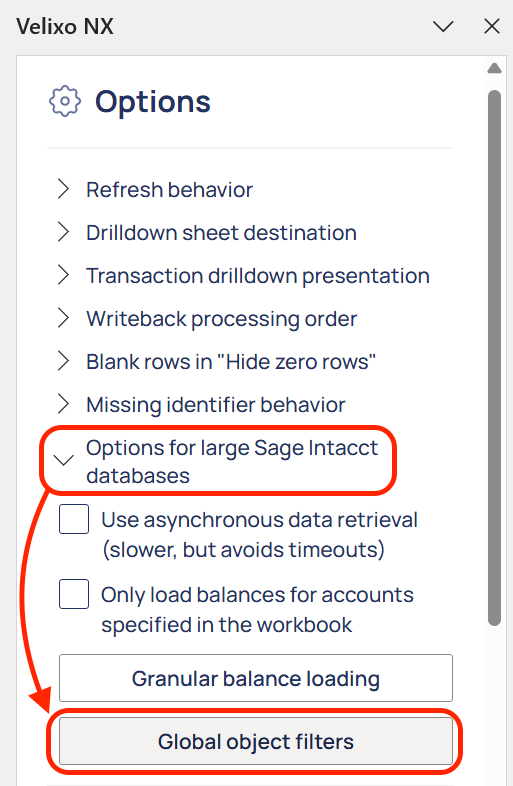Collapse large Sage Intacct databases chevron

pos(64,460)
